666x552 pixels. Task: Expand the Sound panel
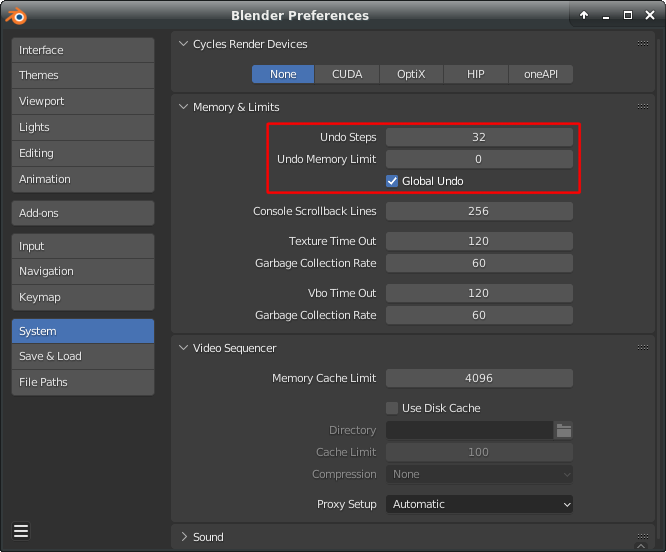(183, 537)
